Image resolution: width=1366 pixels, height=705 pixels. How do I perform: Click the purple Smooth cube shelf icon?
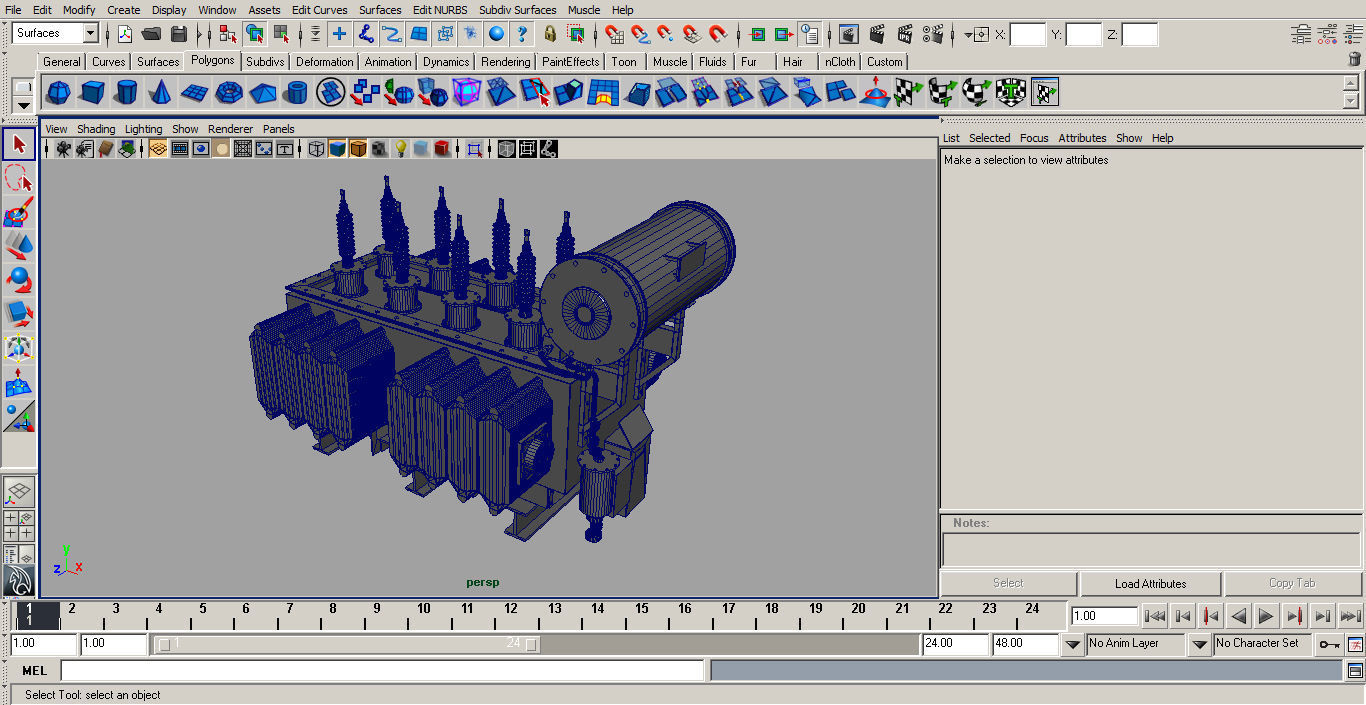(467, 93)
